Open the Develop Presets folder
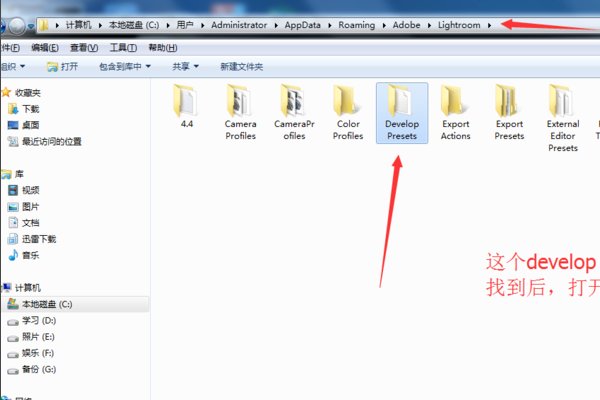The height and width of the screenshot is (400, 600). click(x=401, y=110)
